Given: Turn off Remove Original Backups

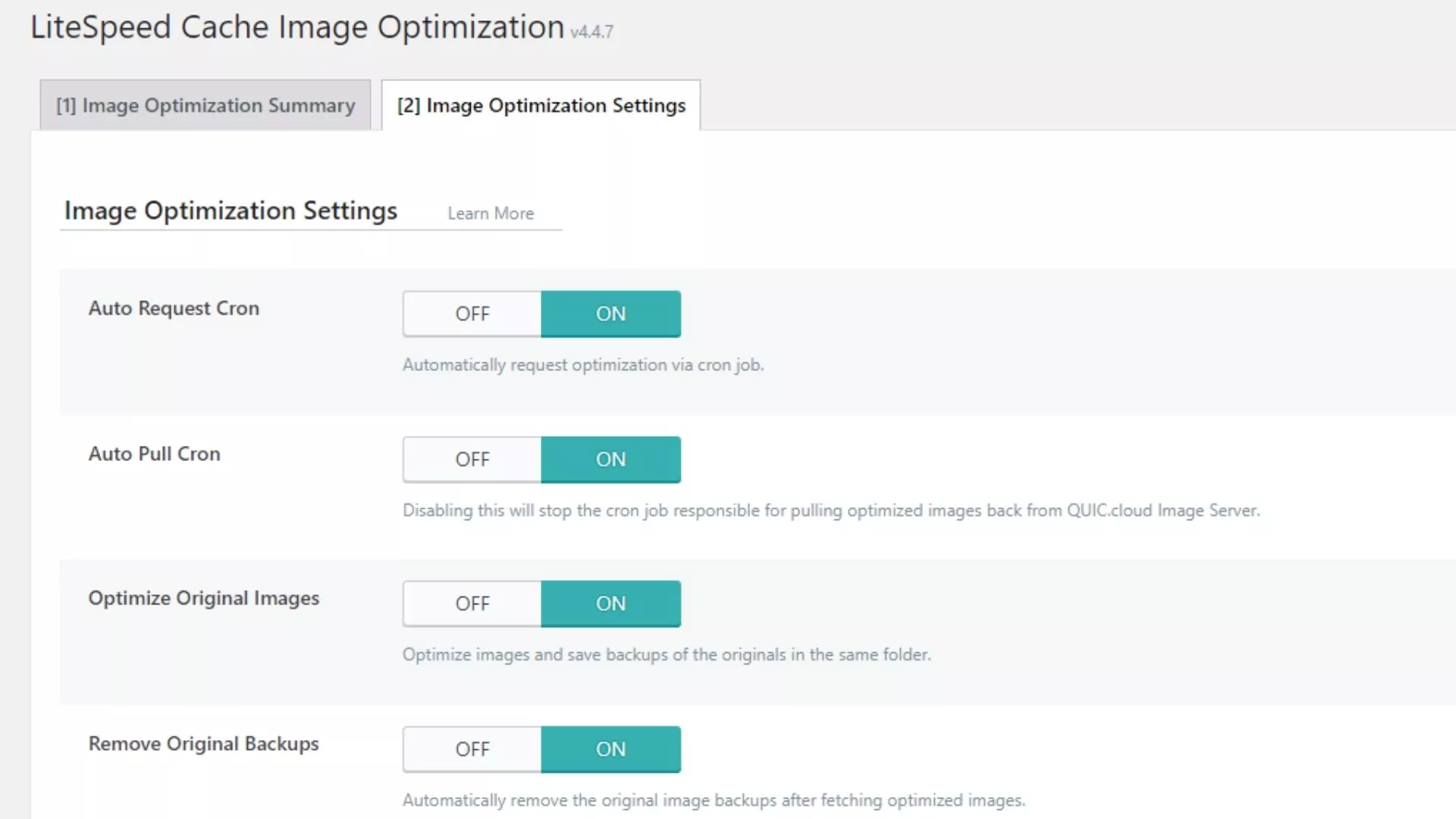Looking at the screenshot, I should 471,749.
